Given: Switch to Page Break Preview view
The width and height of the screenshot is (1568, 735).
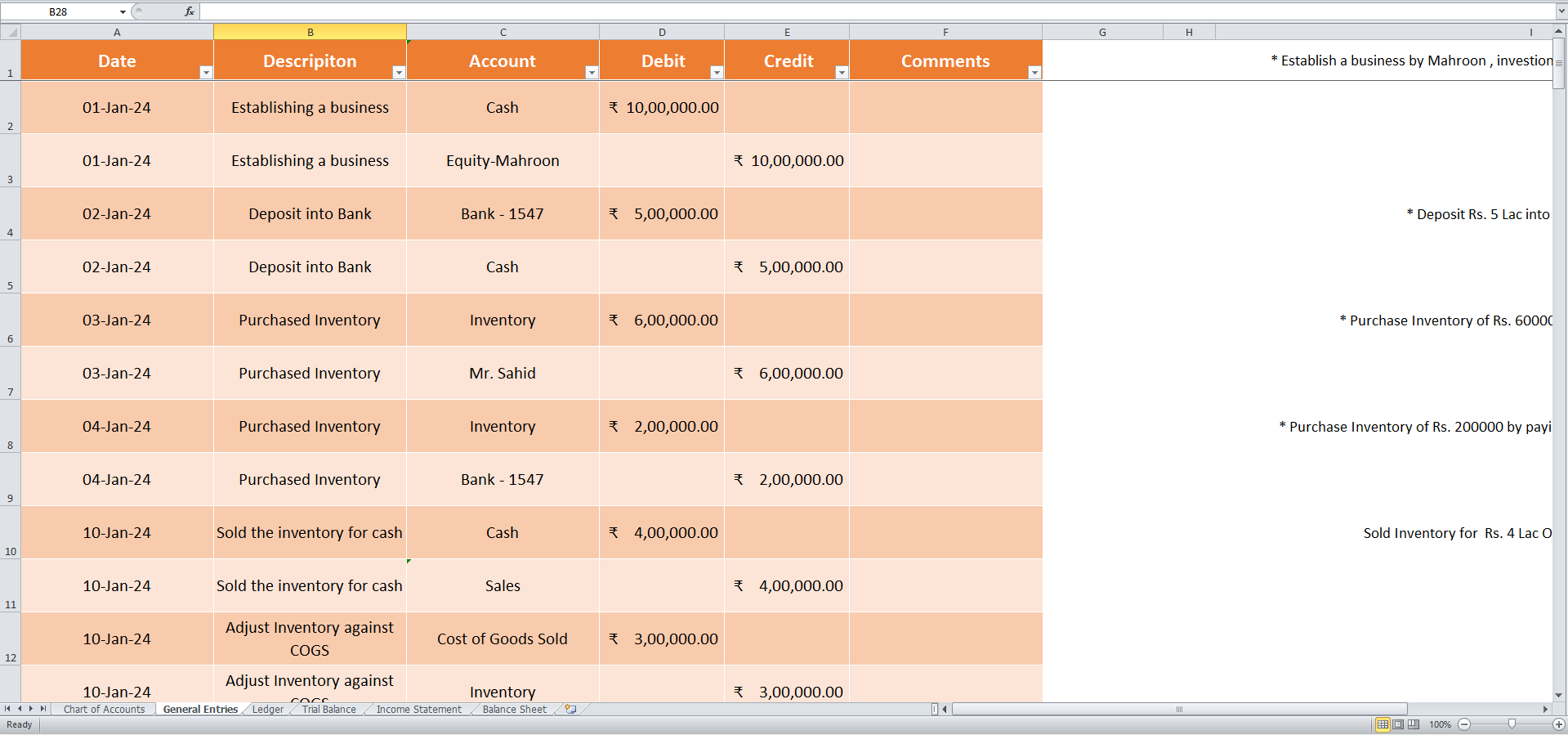Looking at the screenshot, I should [x=1414, y=724].
